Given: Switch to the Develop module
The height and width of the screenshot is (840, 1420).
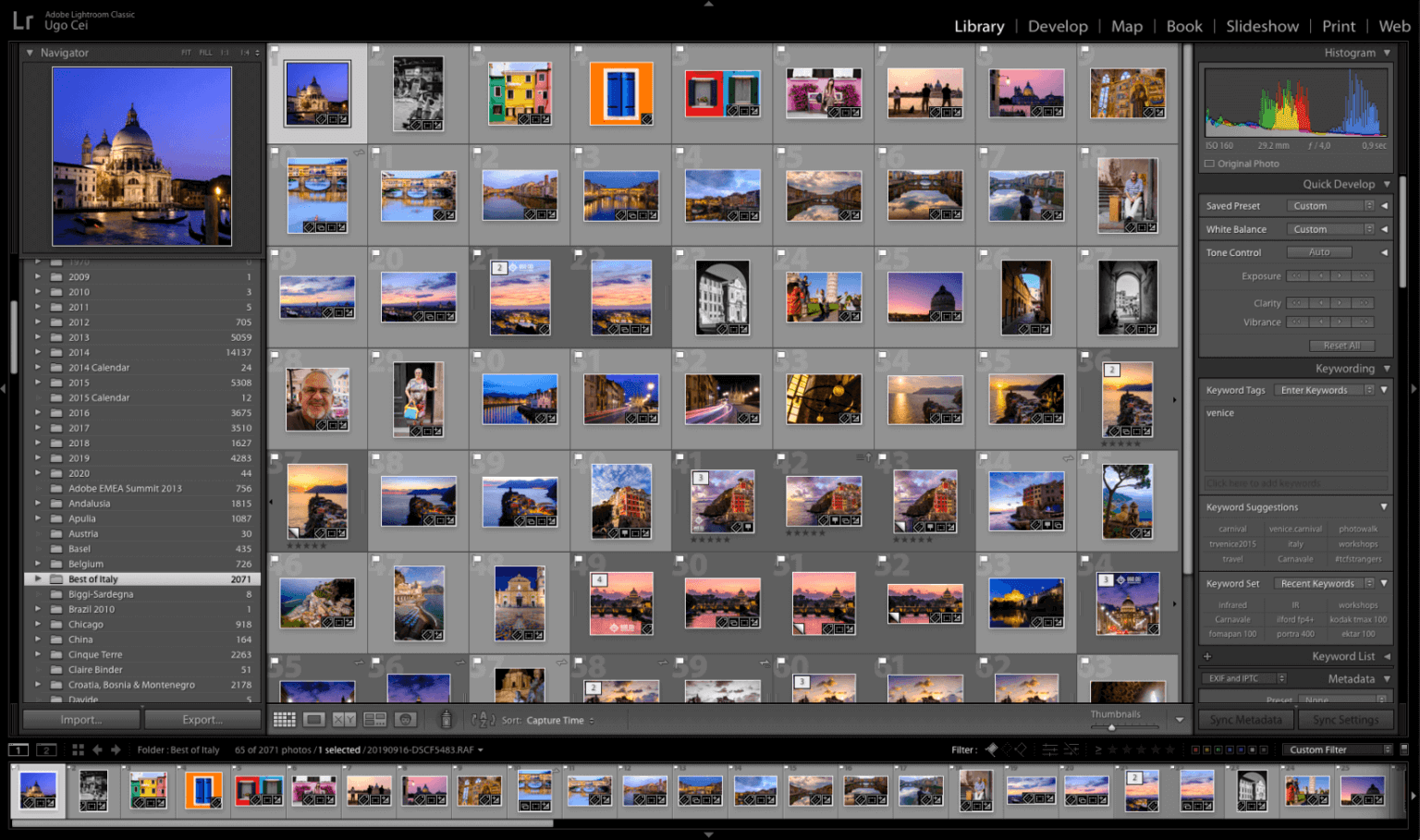Looking at the screenshot, I should 1058,26.
